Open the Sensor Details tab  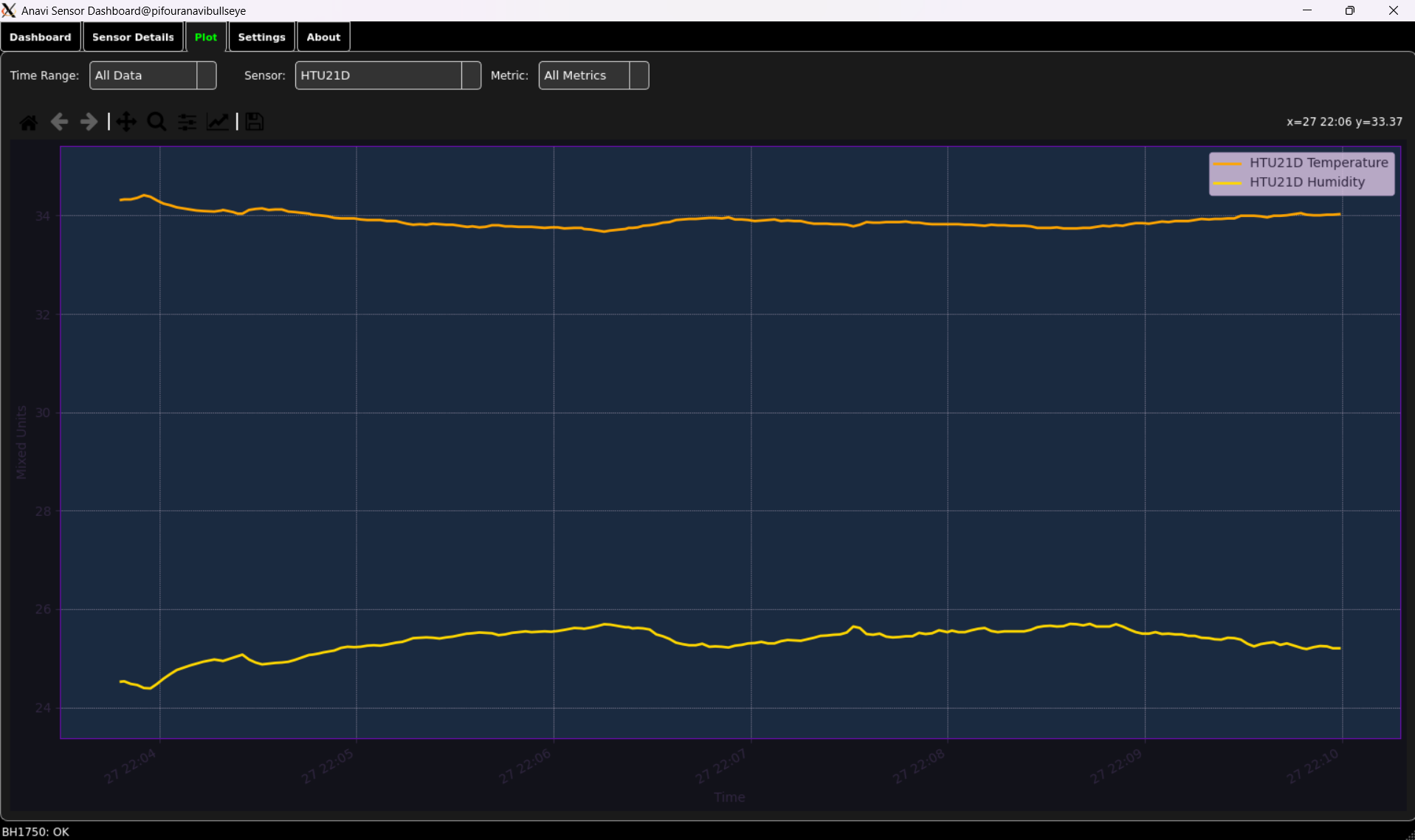133,37
